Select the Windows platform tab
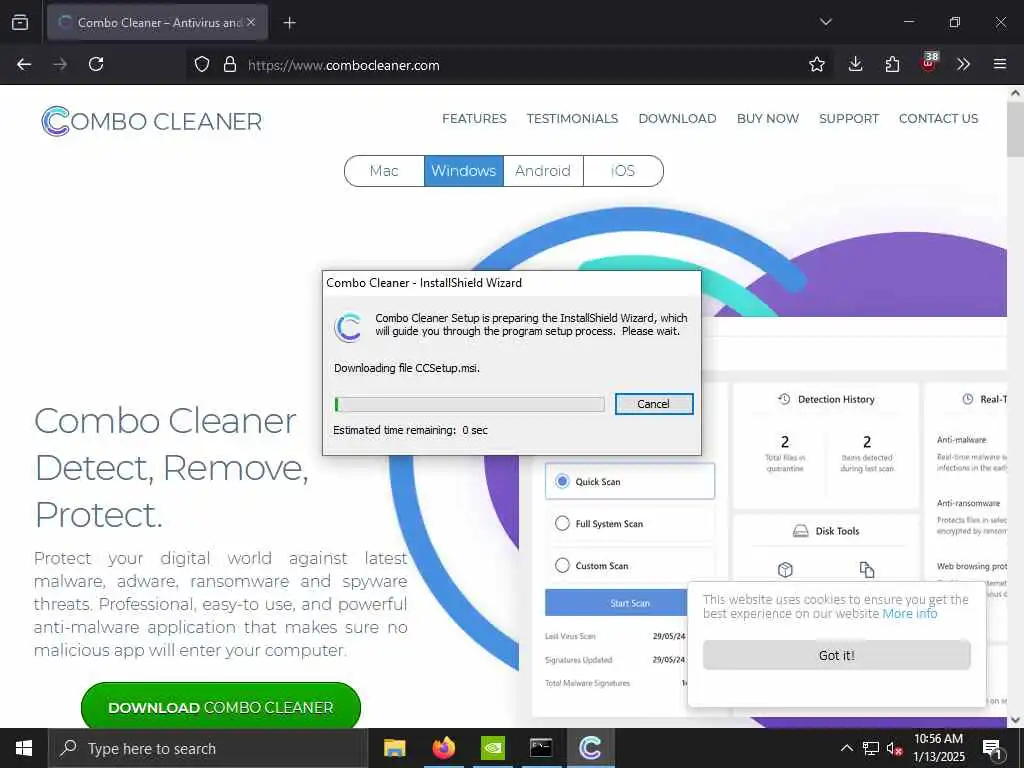The image size is (1024, 768). click(464, 171)
